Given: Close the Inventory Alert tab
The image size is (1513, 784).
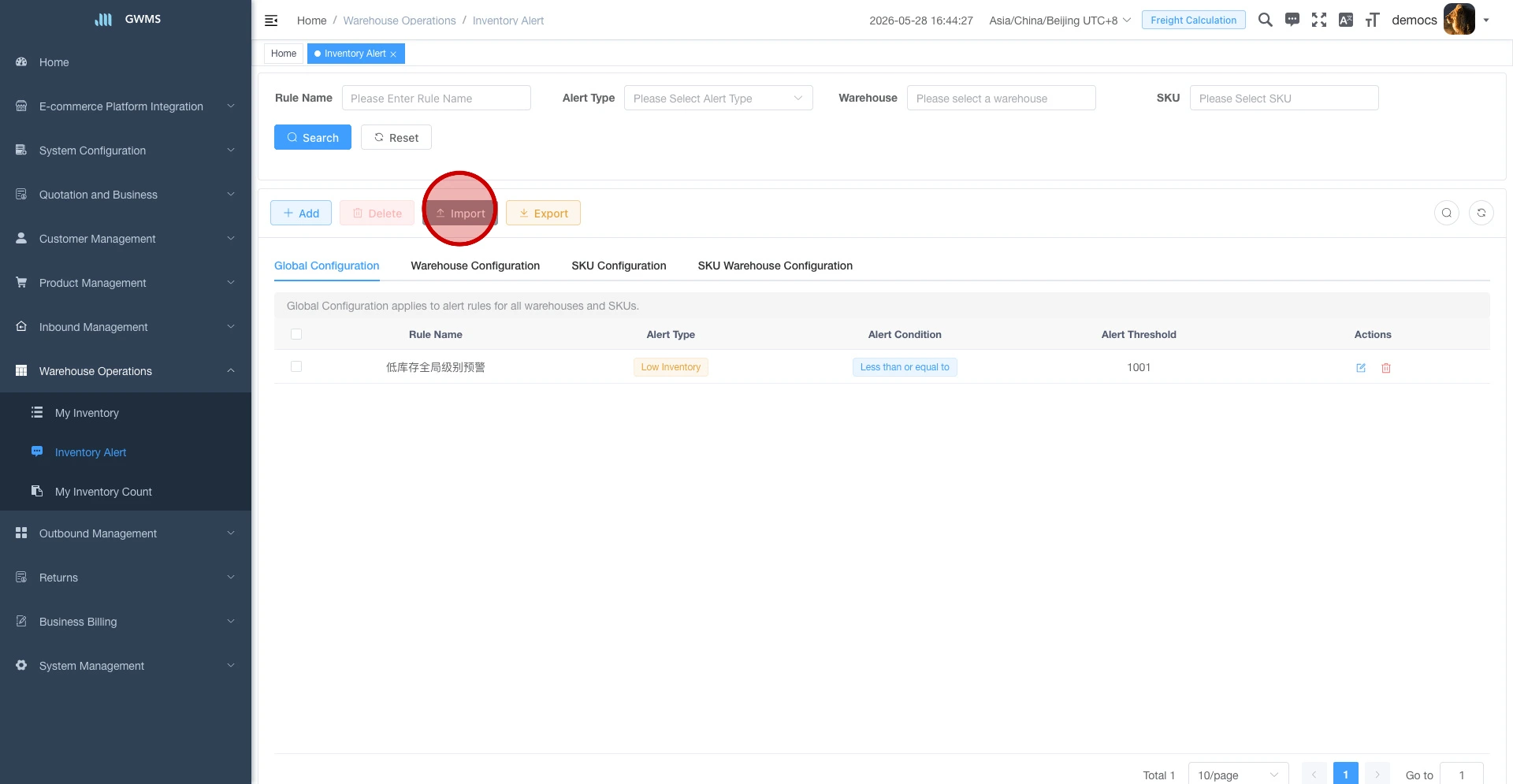Looking at the screenshot, I should pos(393,54).
